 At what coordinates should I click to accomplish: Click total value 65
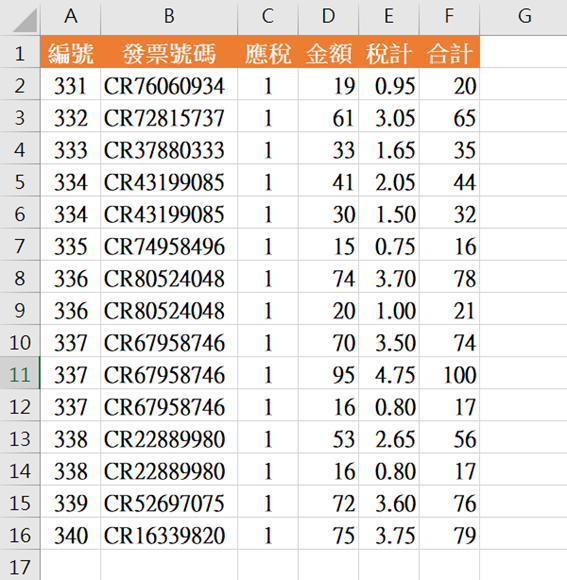449,116
